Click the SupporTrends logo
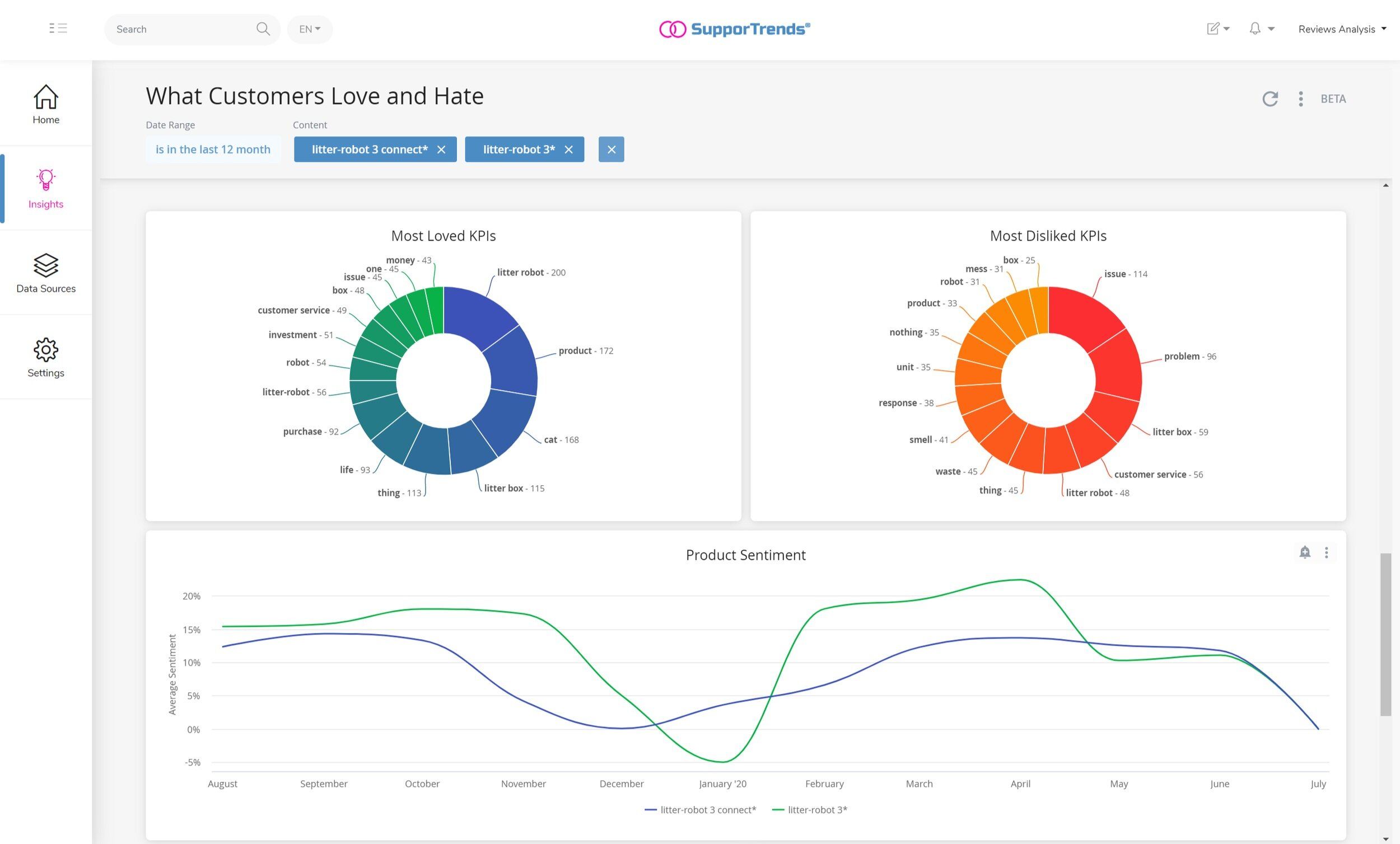Screen dimensions: 1400x844 click(x=735, y=29)
